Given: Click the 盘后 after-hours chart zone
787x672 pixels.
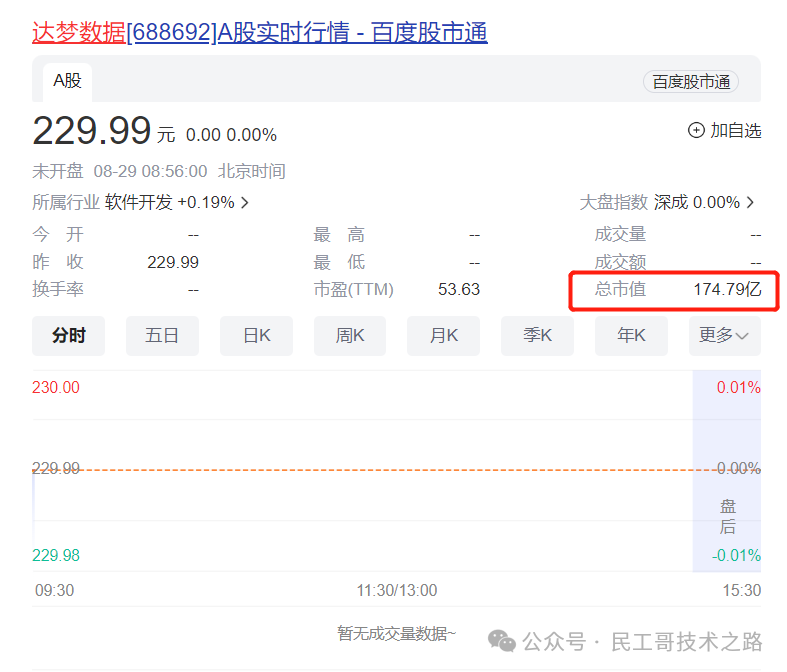Looking at the screenshot, I should (727, 471).
